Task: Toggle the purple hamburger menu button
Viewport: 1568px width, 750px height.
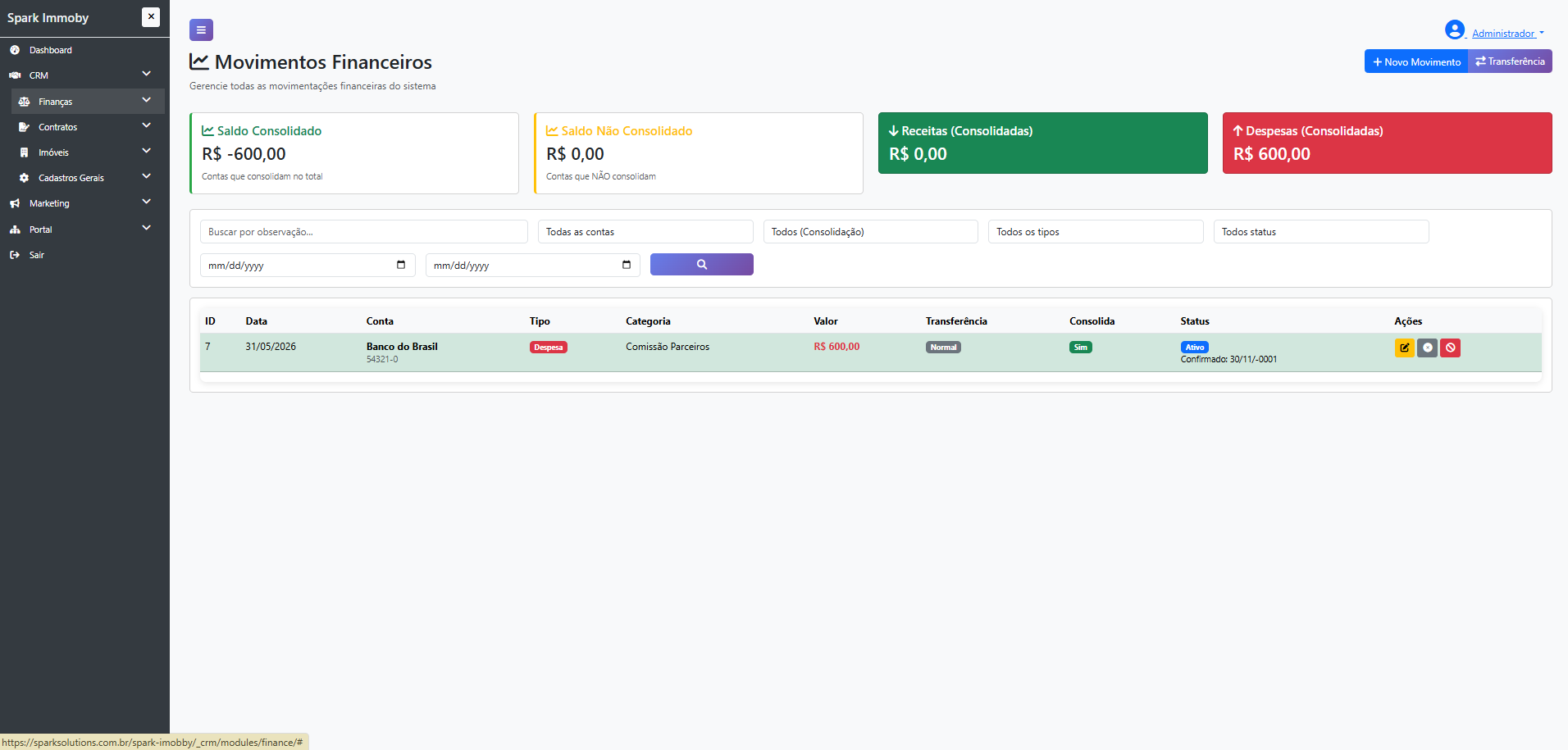Action: pos(201,30)
